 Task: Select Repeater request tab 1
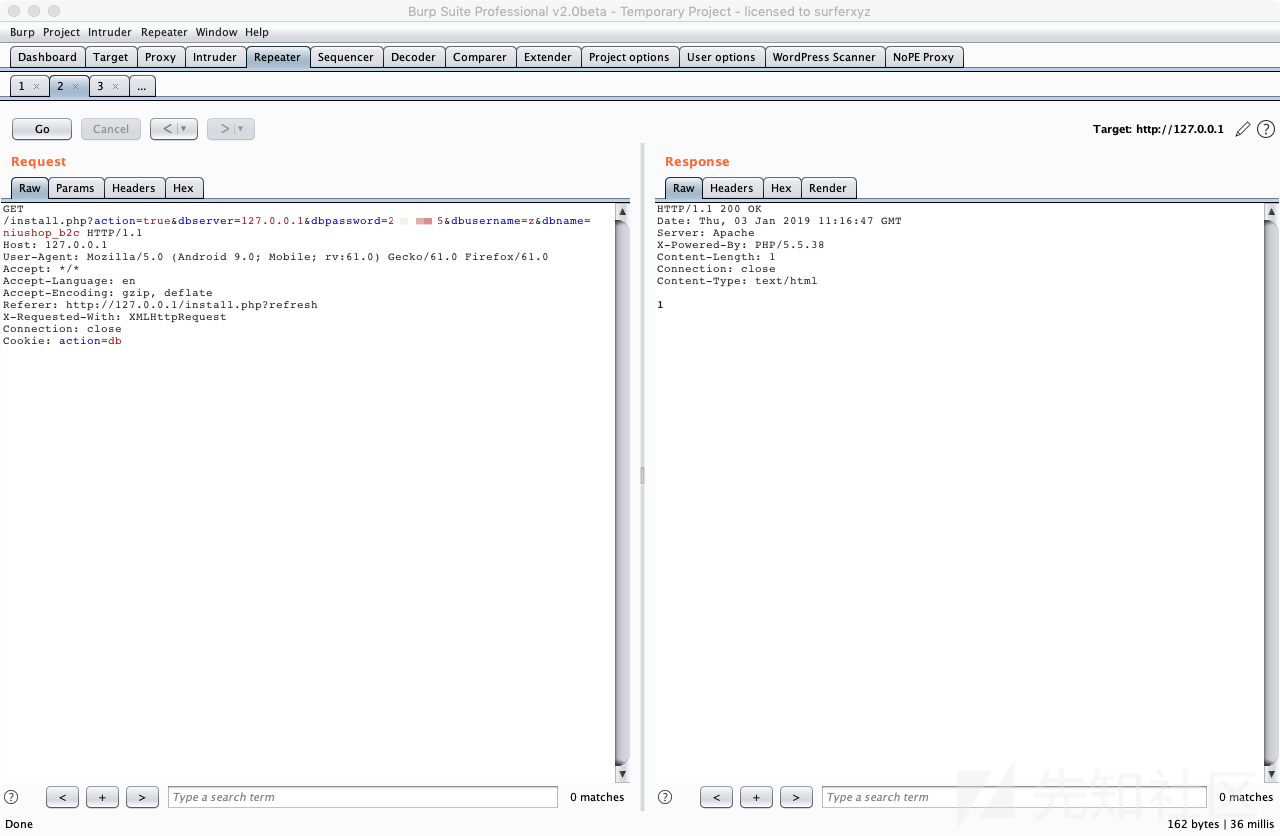tap(22, 87)
